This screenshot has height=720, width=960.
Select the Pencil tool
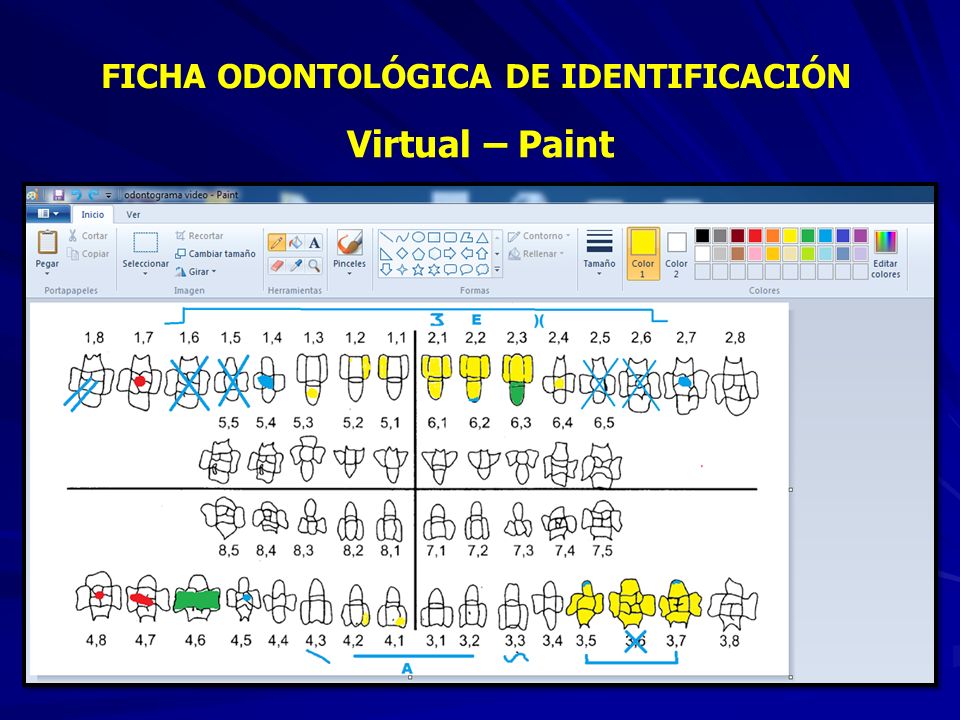(277, 242)
